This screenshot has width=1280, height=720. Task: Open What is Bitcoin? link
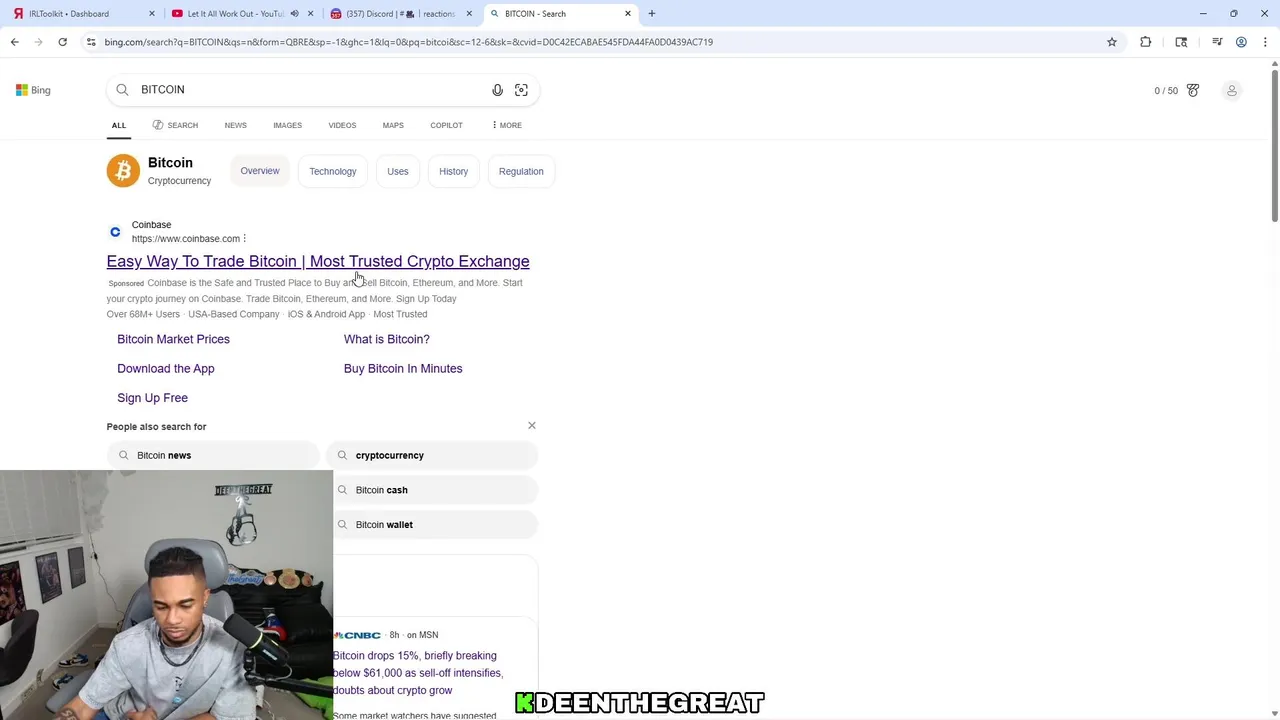coord(387,339)
